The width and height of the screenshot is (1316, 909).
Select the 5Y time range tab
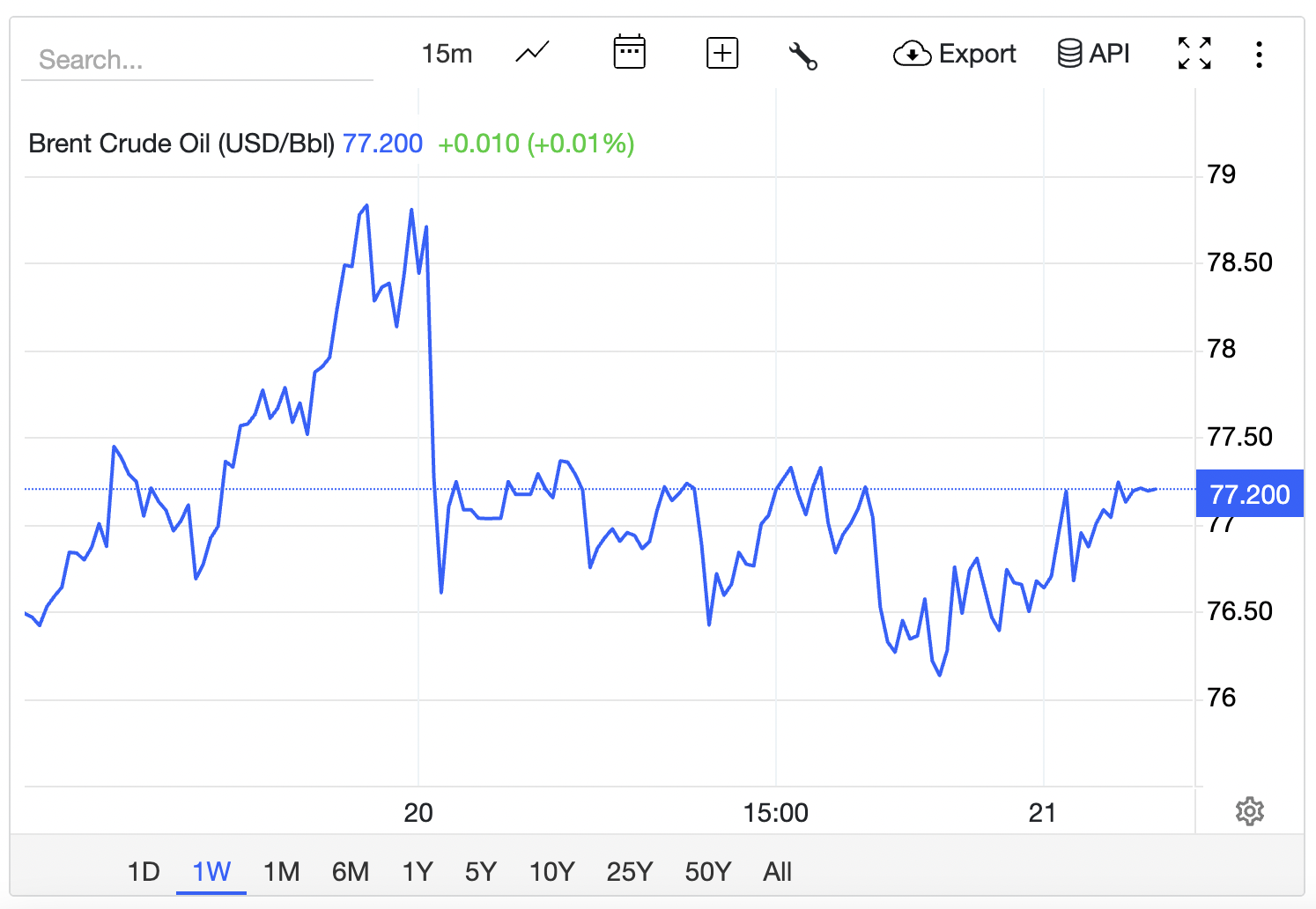481,872
